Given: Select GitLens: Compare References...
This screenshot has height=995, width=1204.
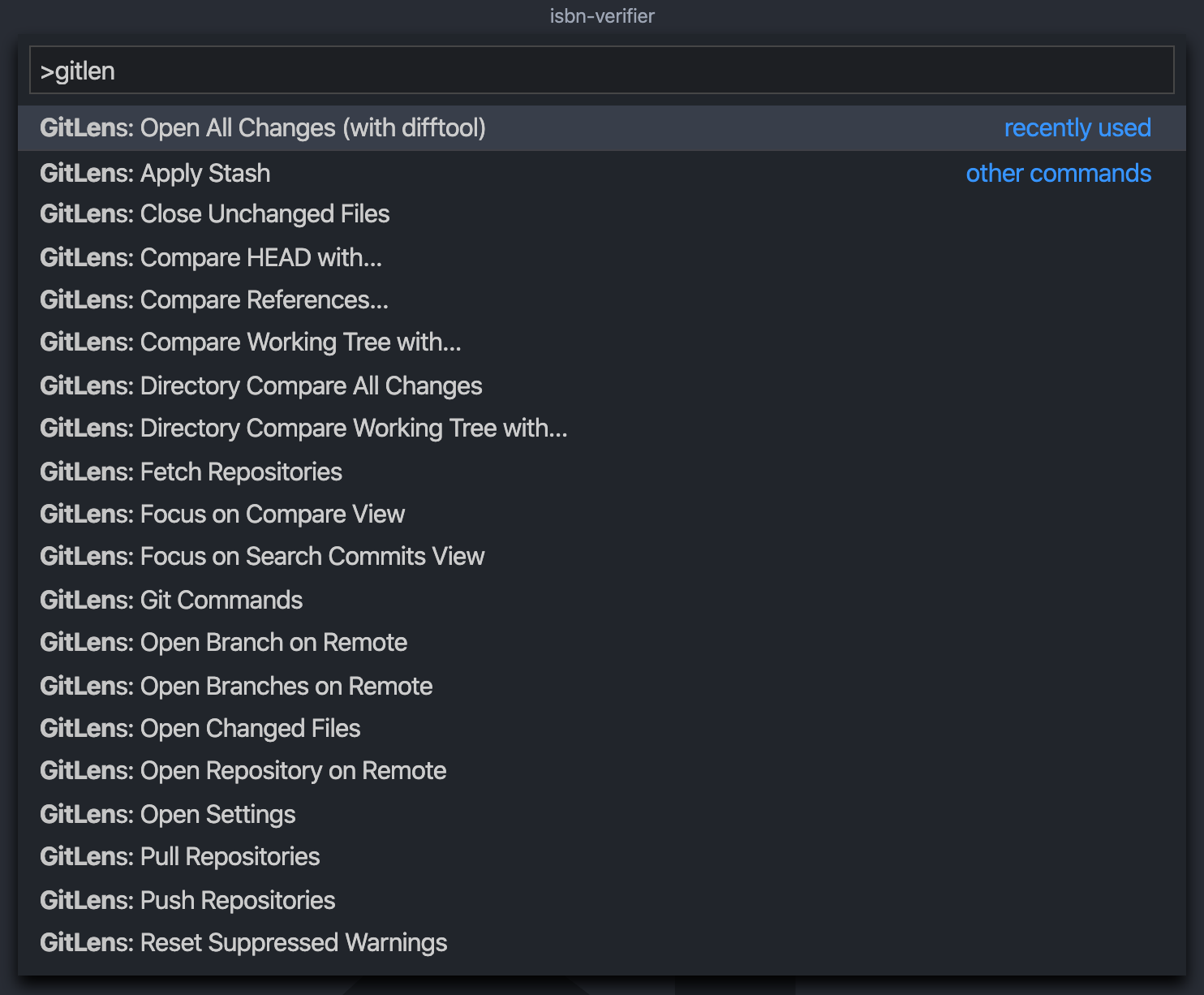Looking at the screenshot, I should pyautogui.click(x=213, y=299).
